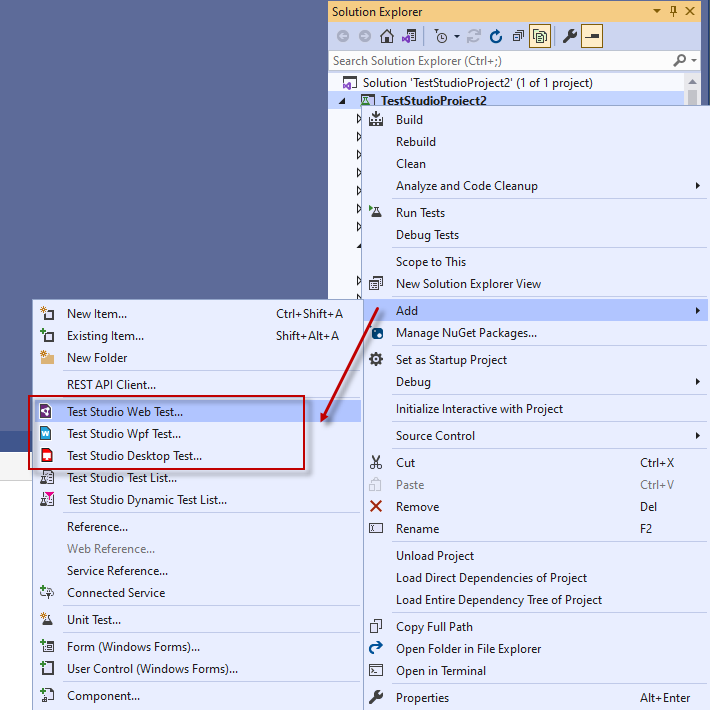
Task: Add Existing Item from Add submenu
Action: (197, 336)
